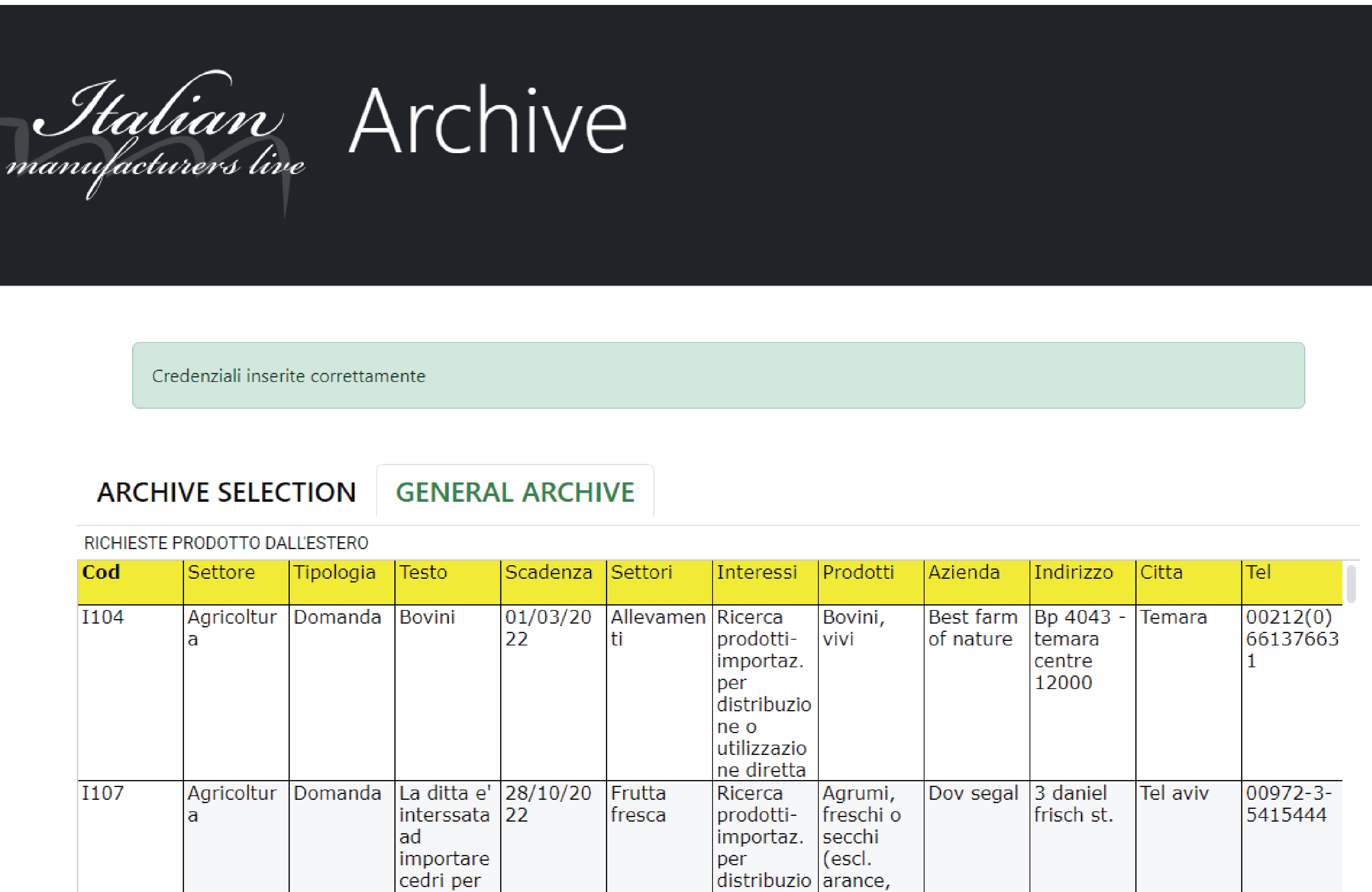Click the Tel column header
The width and height of the screenshot is (1372, 892).
click(1292, 582)
